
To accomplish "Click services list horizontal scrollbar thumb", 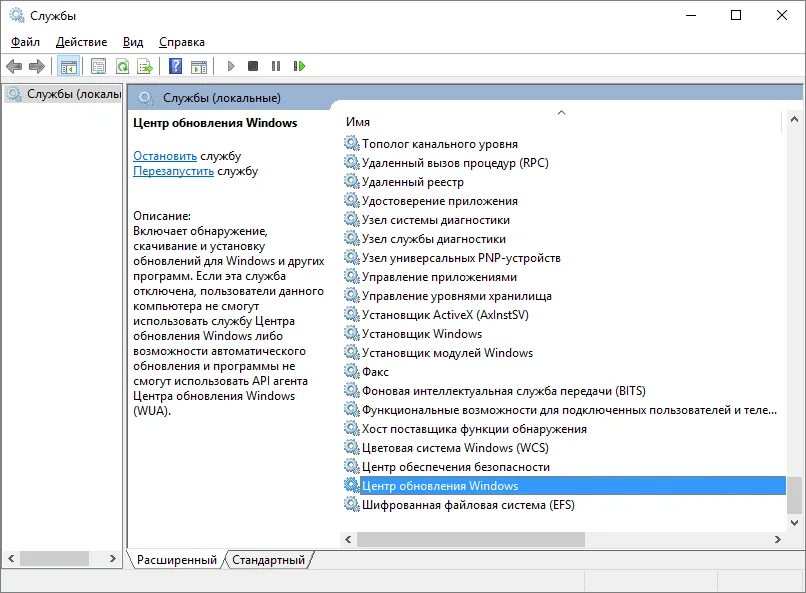I will (471, 539).
